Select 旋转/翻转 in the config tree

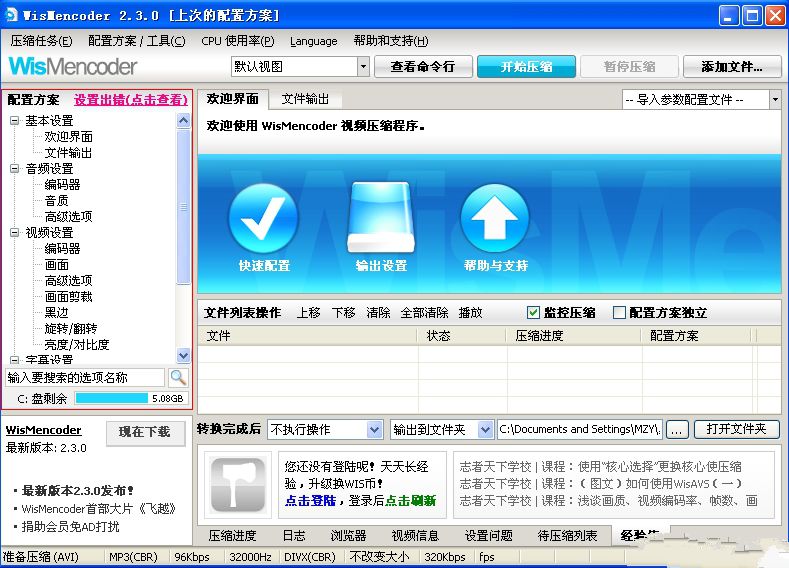(x=71, y=329)
